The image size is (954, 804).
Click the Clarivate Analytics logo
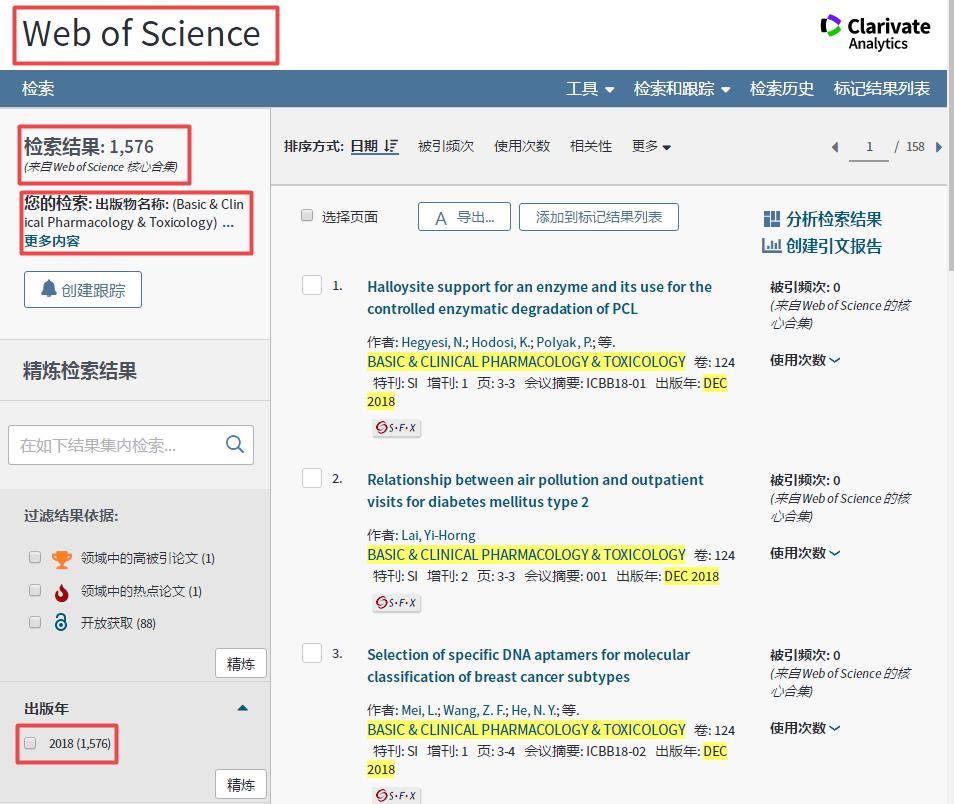pos(875,32)
